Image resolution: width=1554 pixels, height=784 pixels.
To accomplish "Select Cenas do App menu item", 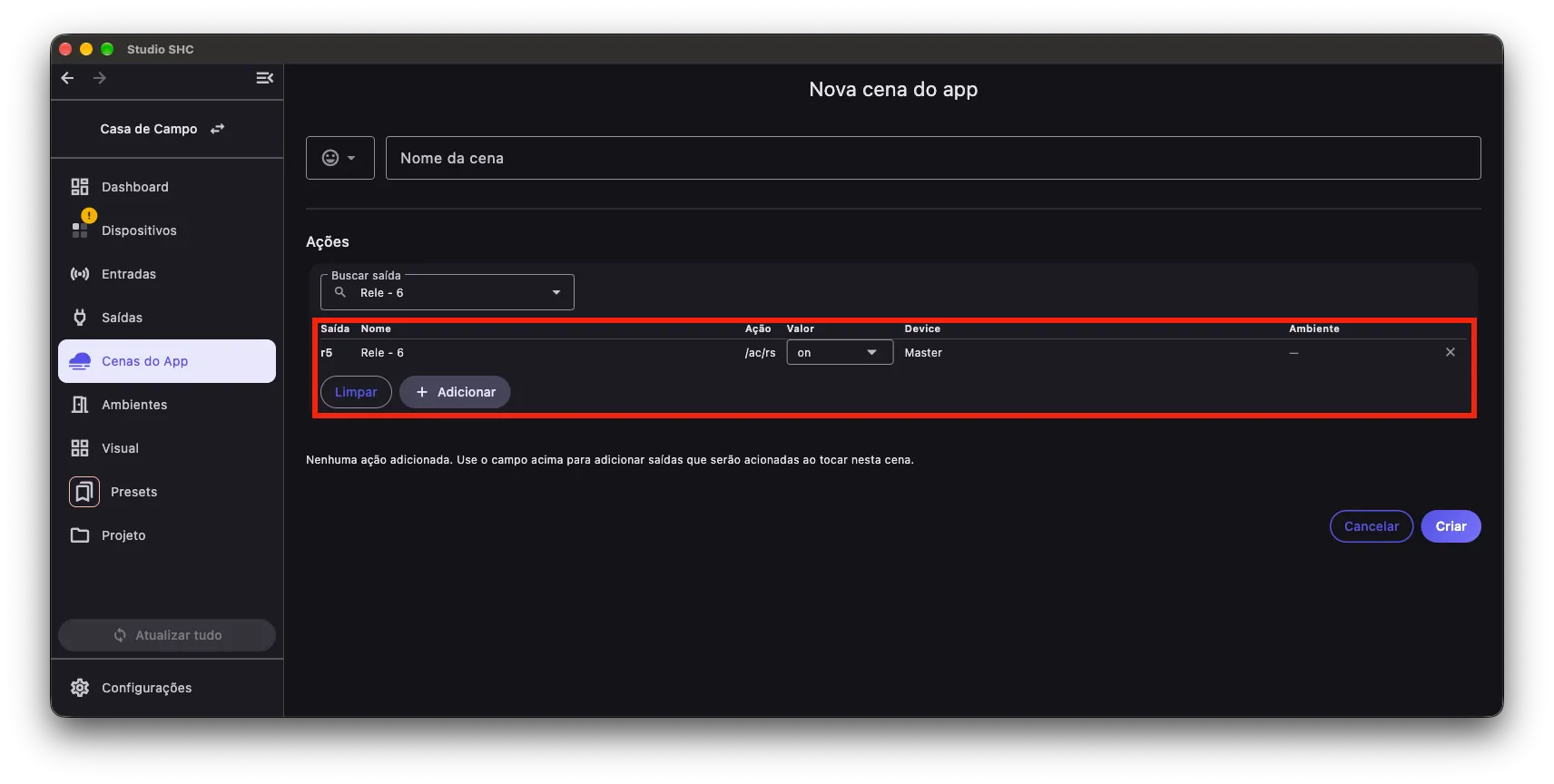I will [x=167, y=361].
